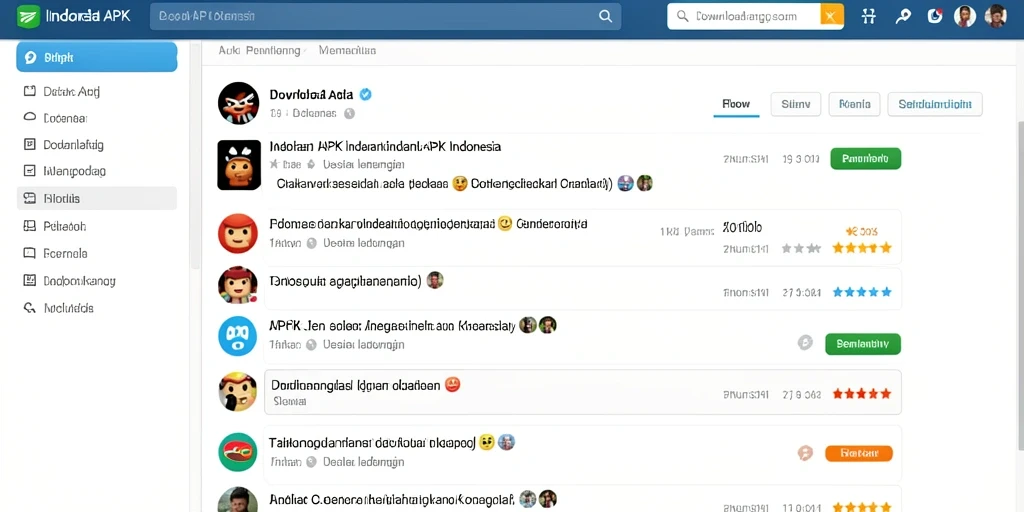1024x512 pixels.
Task: Open the red round Pdomeedankar app icon
Action: 238,233
